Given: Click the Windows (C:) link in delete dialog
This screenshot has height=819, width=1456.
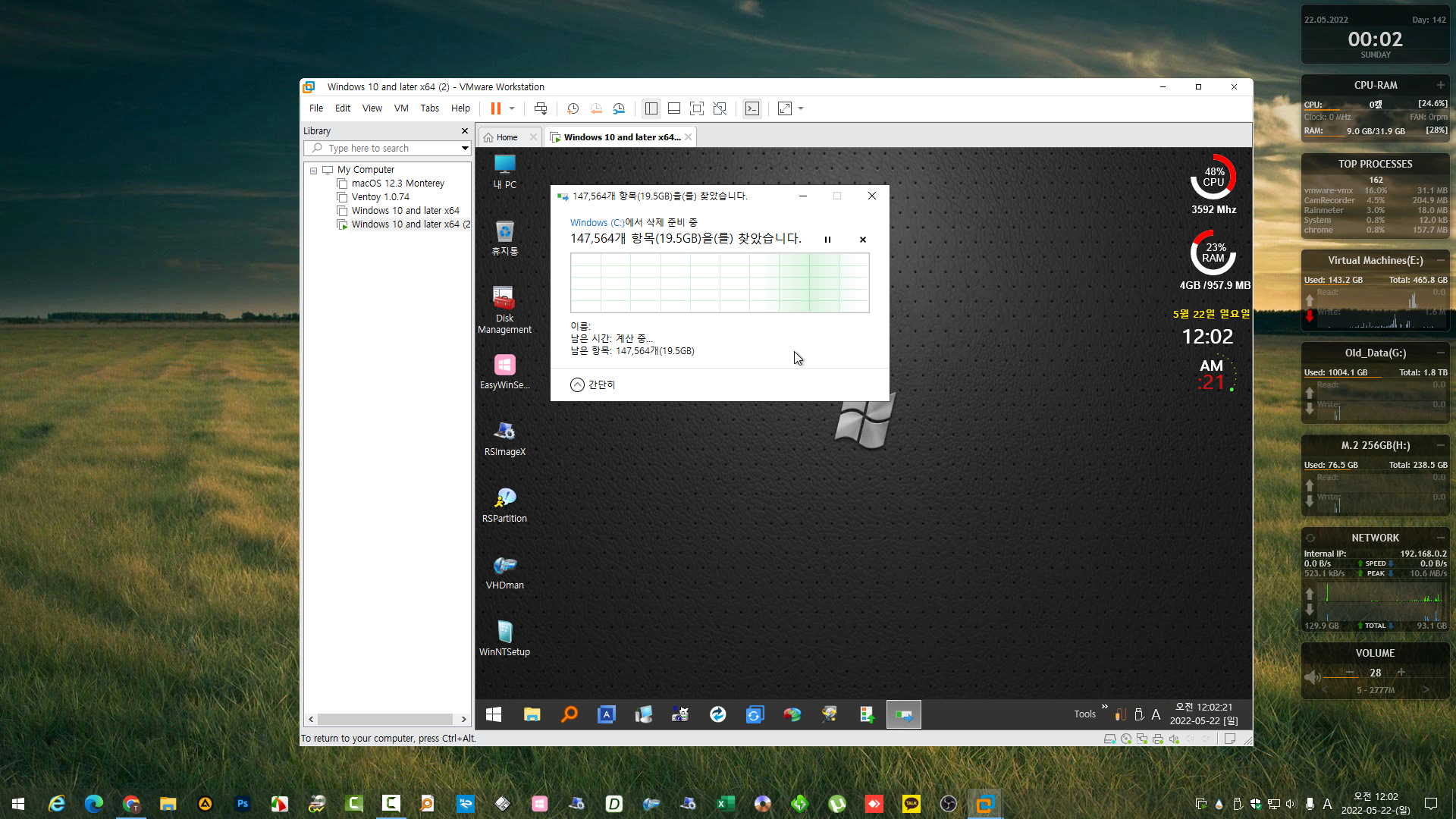Looking at the screenshot, I should pyautogui.click(x=597, y=222).
